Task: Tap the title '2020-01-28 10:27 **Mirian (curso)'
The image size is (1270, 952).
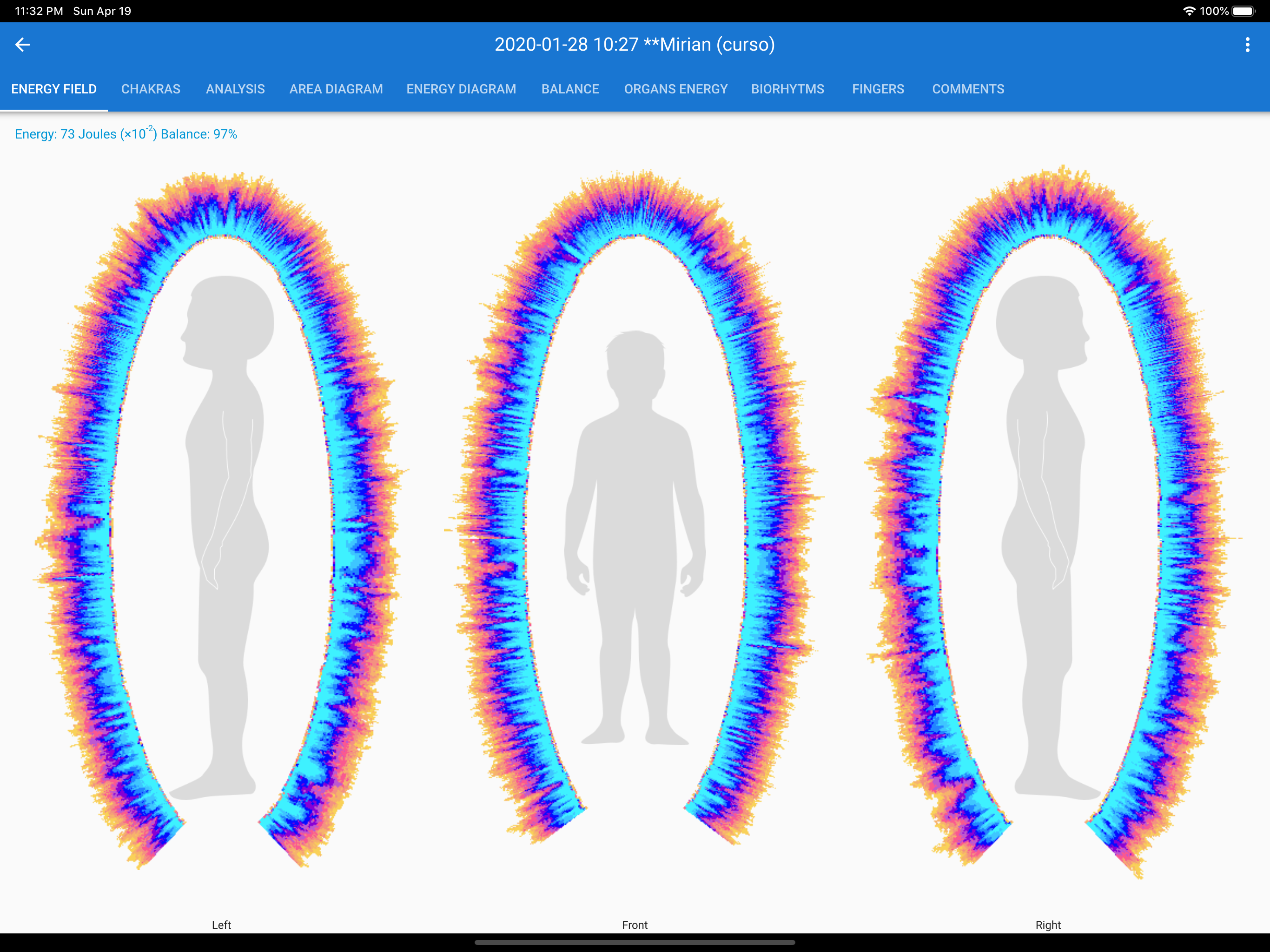Action: tap(635, 44)
